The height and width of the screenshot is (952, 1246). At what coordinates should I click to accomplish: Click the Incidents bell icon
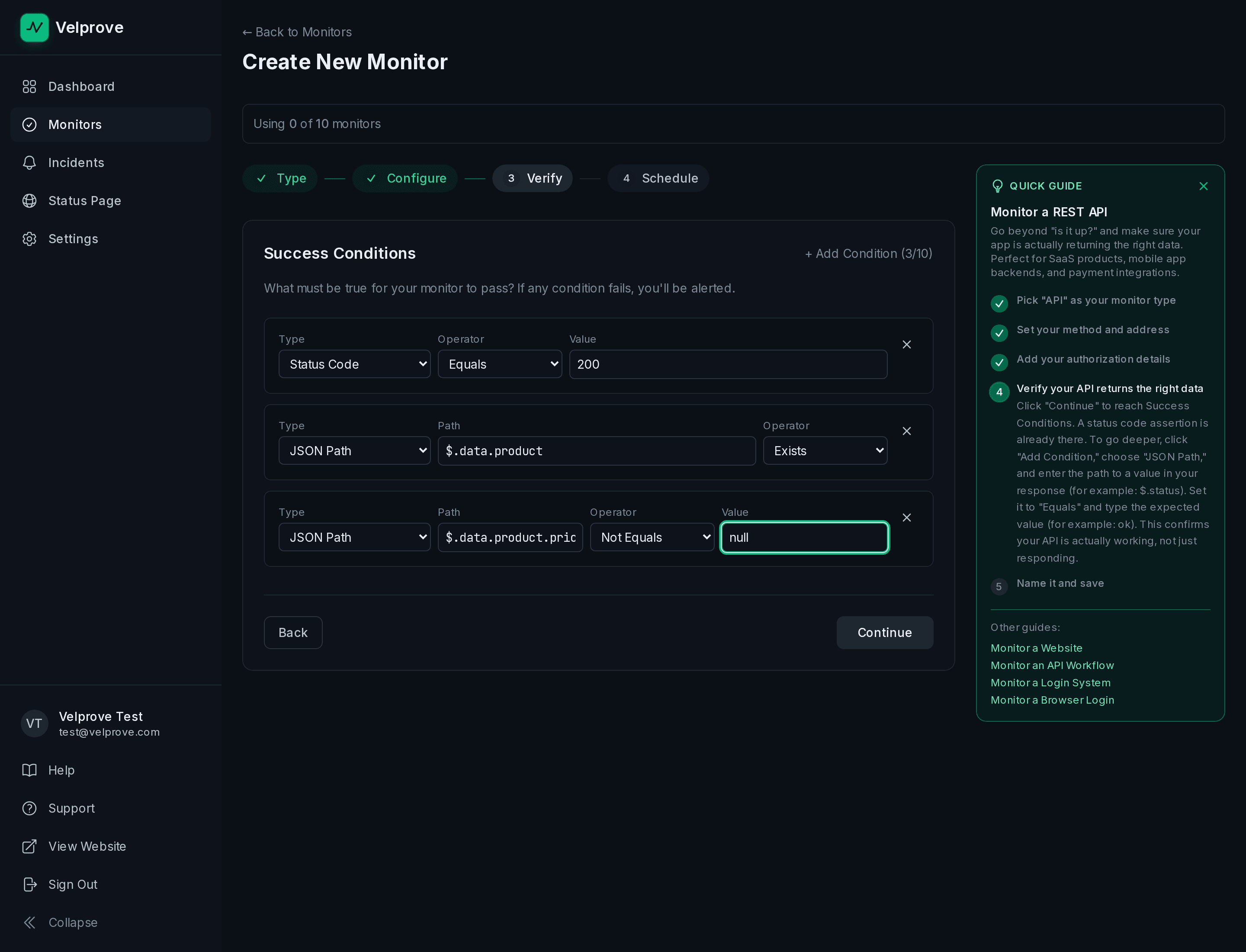click(29, 163)
